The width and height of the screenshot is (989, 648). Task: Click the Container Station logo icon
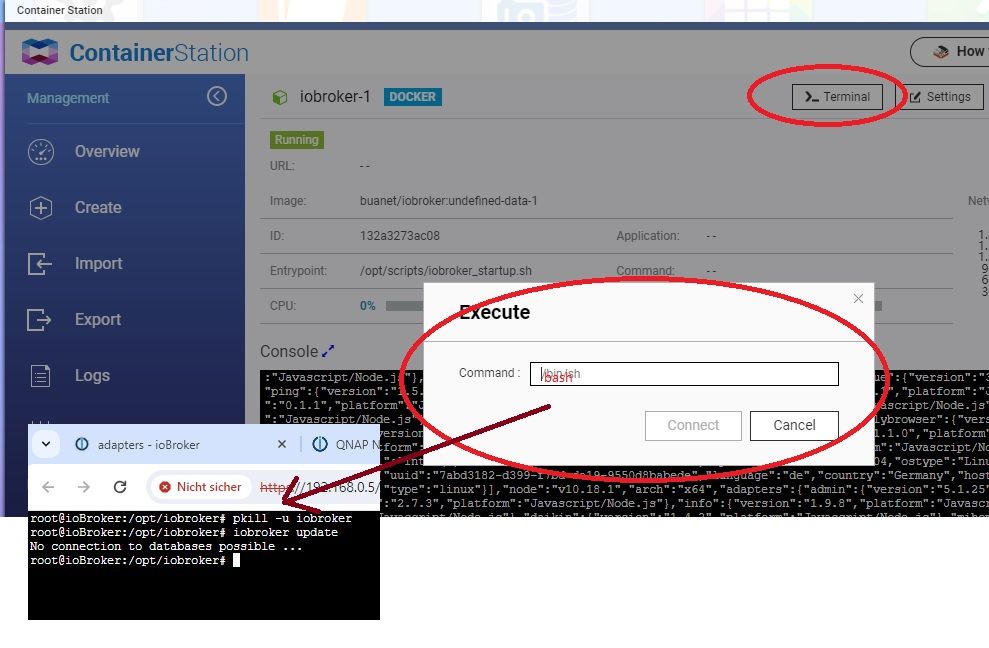(40, 52)
